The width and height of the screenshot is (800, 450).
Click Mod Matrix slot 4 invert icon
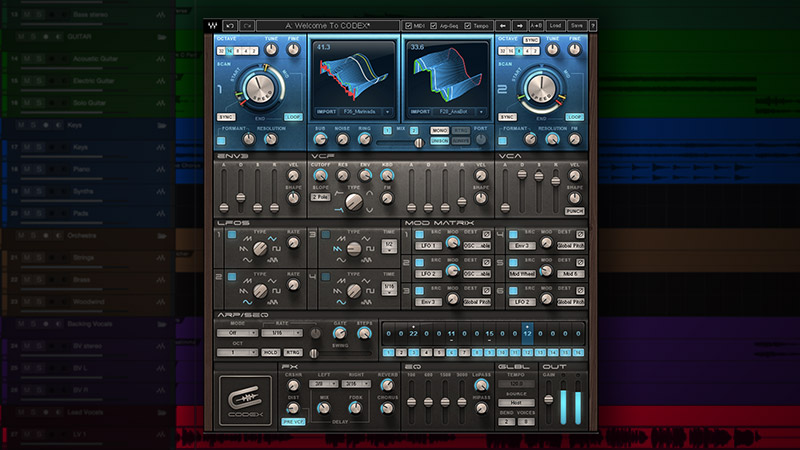point(580,234)
